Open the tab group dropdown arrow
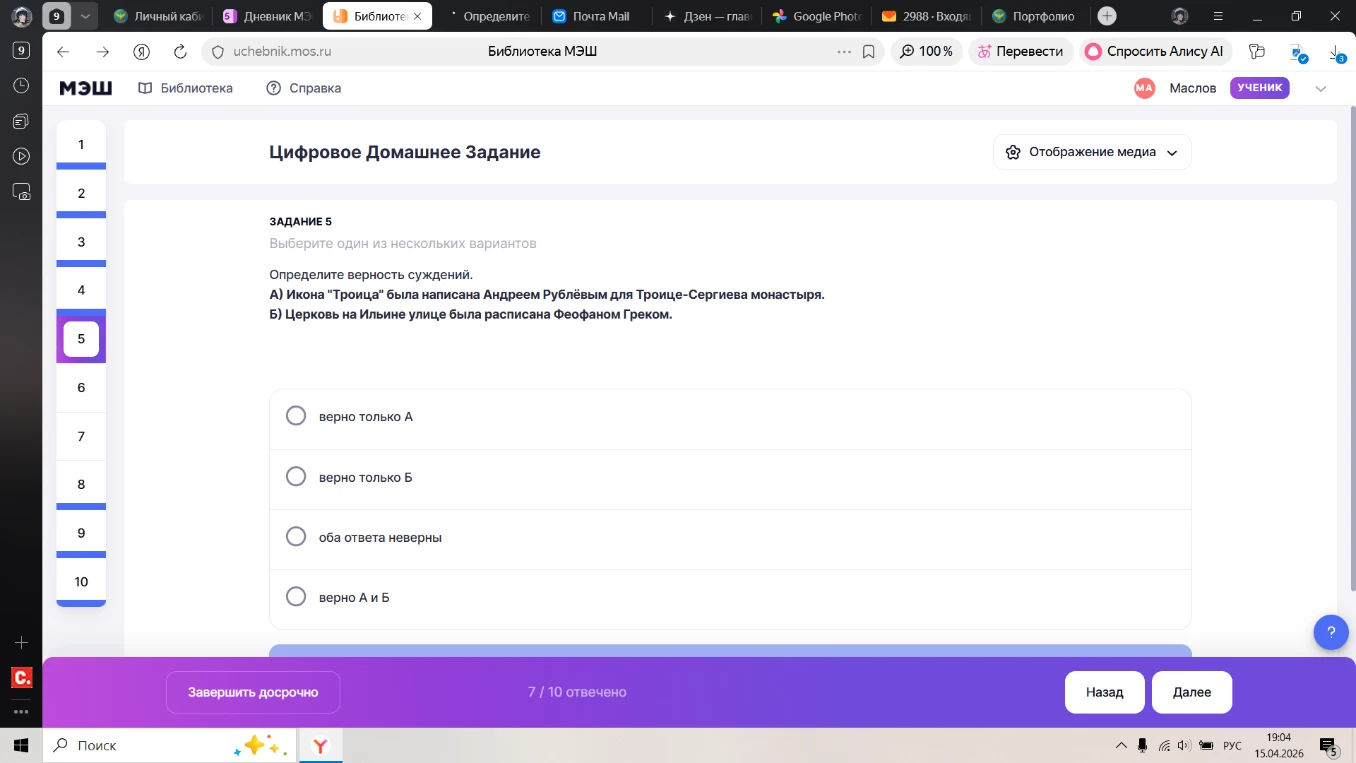Screen dimensions: 1356x763 85,16
